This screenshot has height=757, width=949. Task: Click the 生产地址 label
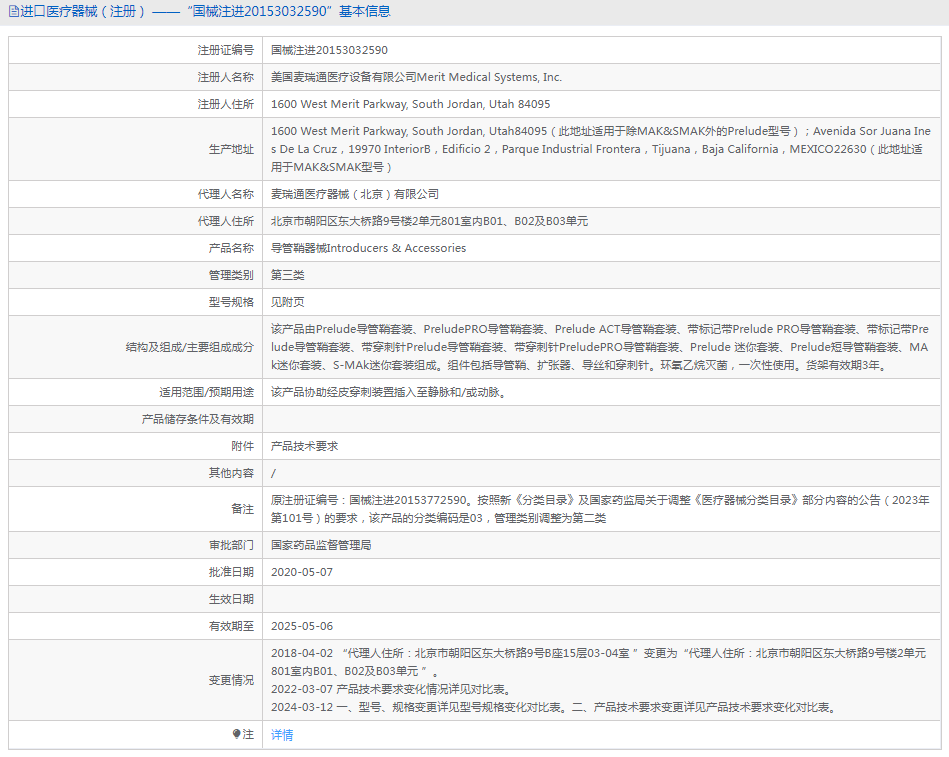point(231,149)
